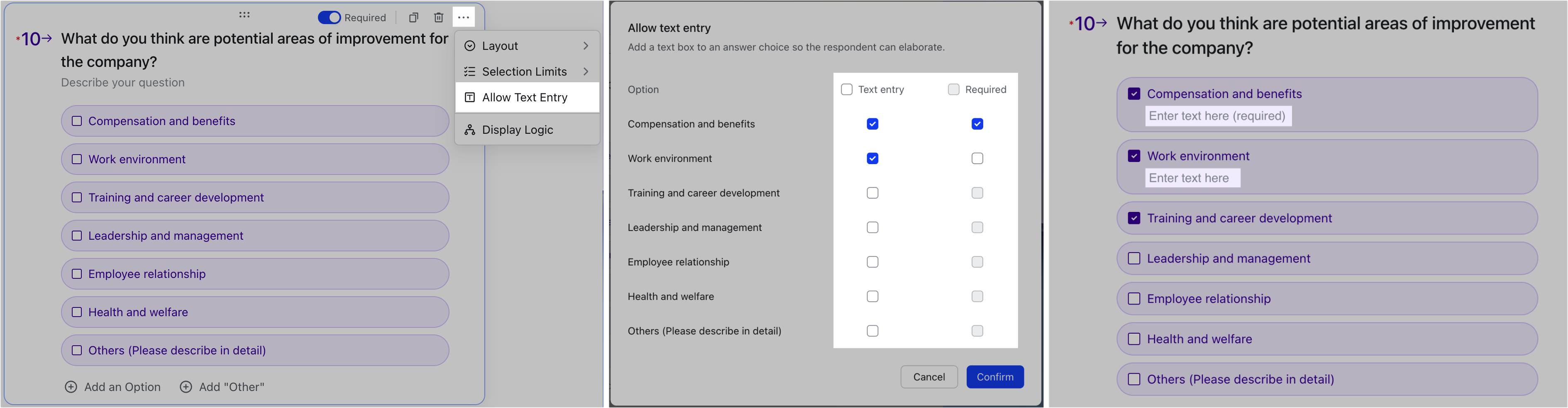Uncheck Text entry for Compensation and benefits

pos(872,124)
